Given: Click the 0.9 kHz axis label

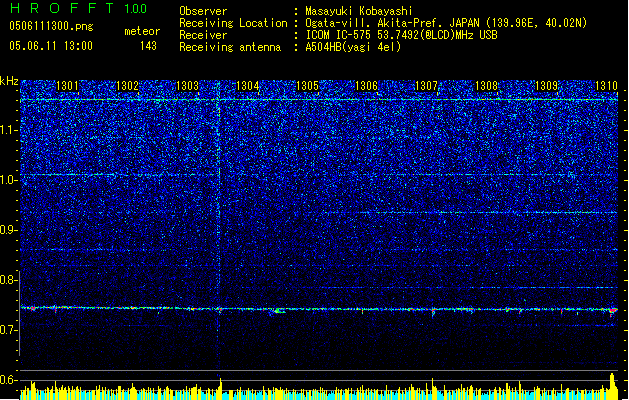Looking at the screenshot, I should pyautogui.click(x=8, y=230).
